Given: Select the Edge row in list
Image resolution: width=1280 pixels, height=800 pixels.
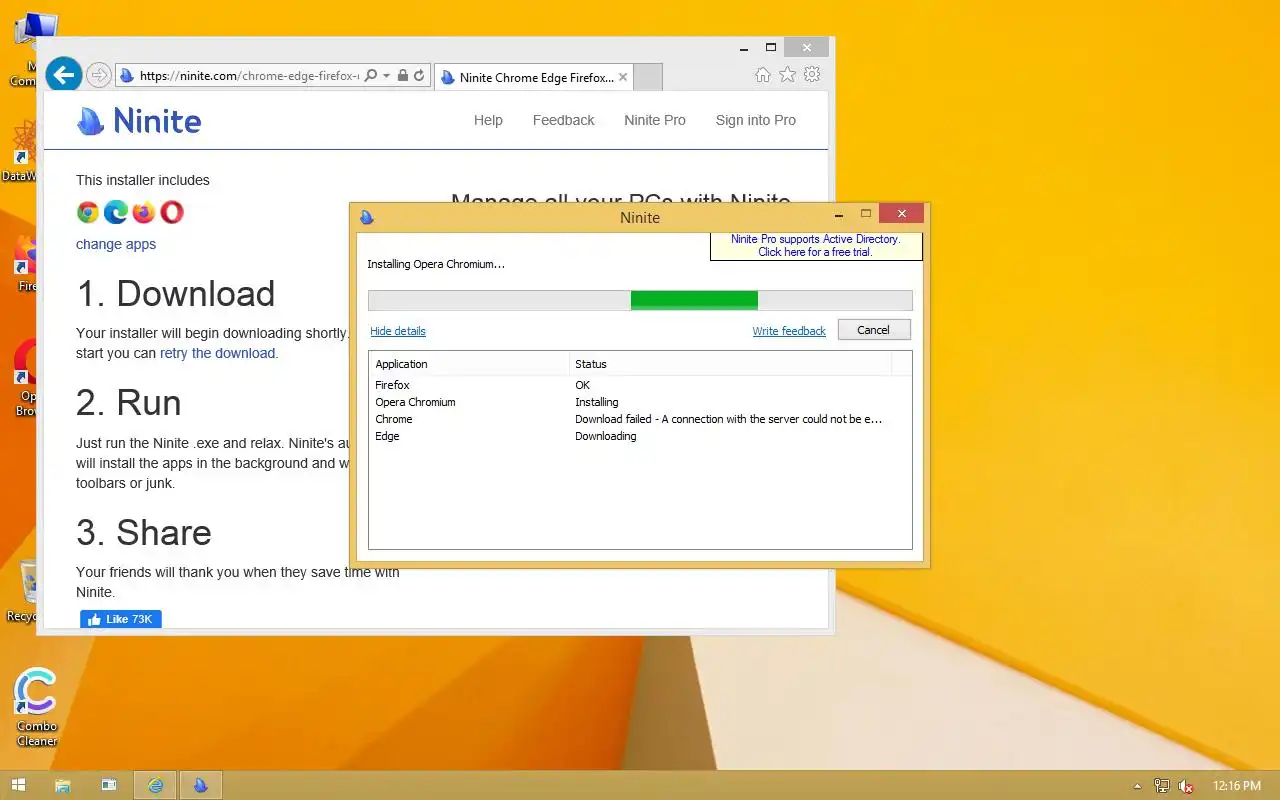Looking at the screenshot, I should [x=640, y=436].
